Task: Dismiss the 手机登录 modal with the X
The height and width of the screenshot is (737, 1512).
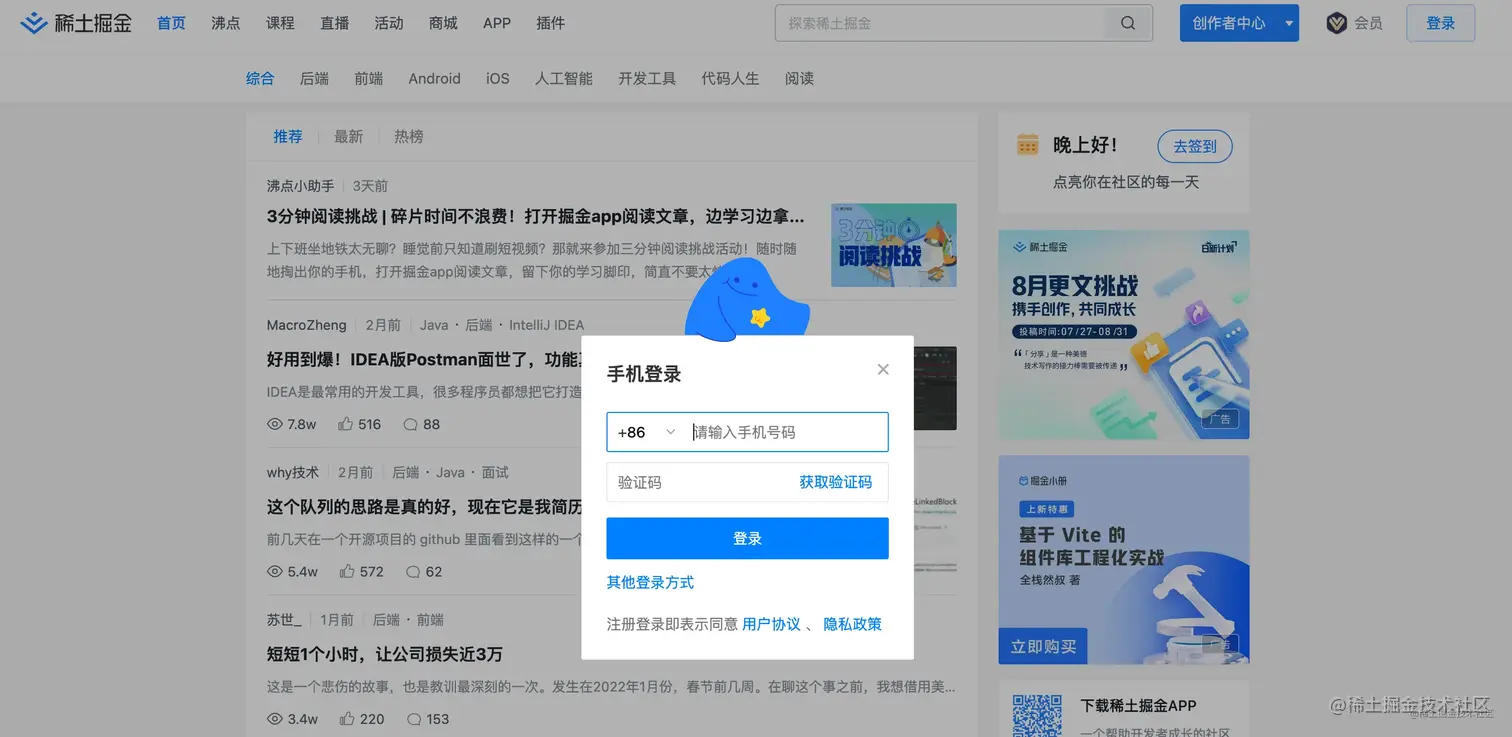Action: [883, 369]
